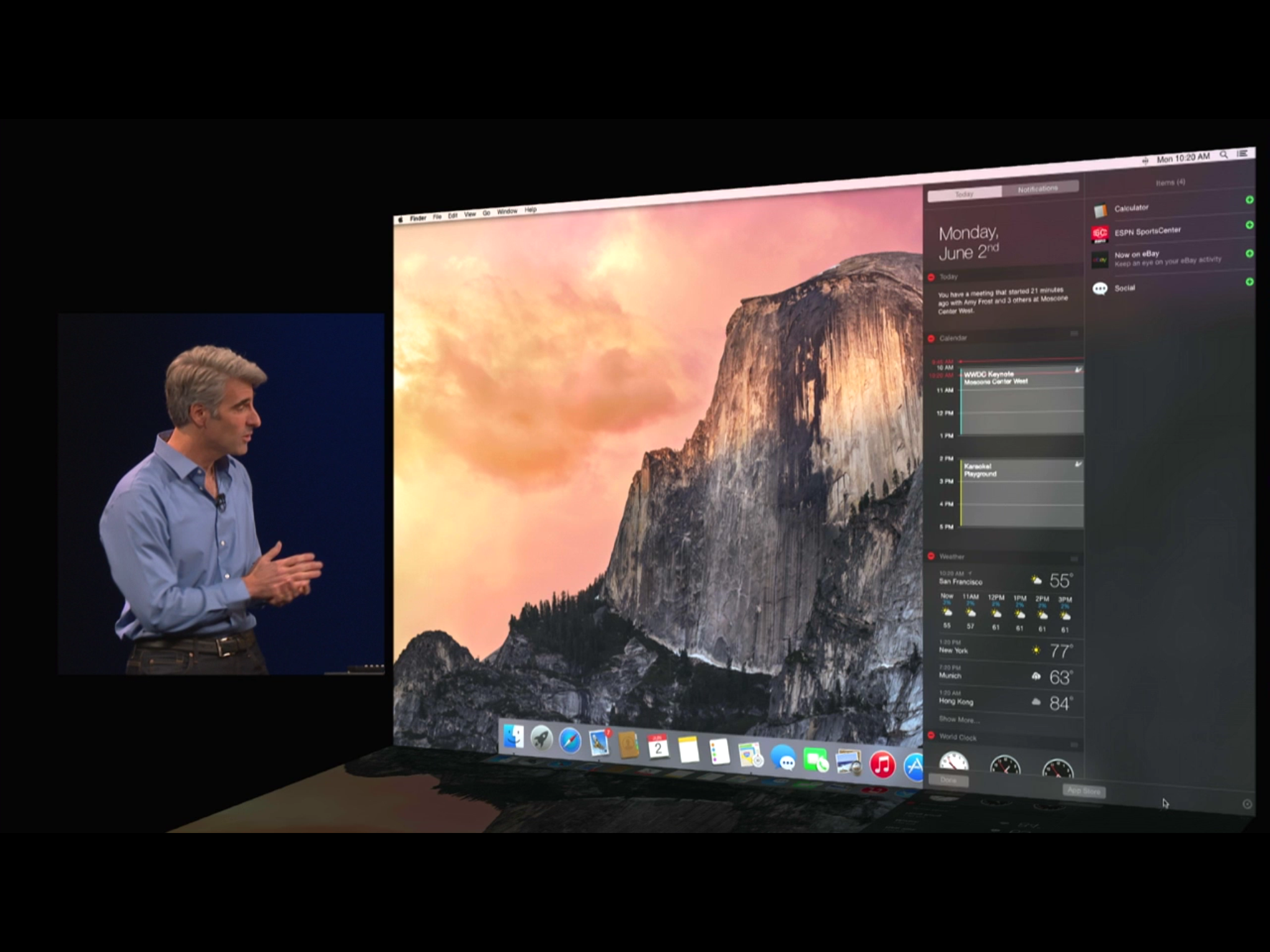Open Safari compass icon in Dock

click(x=570, y=741)
